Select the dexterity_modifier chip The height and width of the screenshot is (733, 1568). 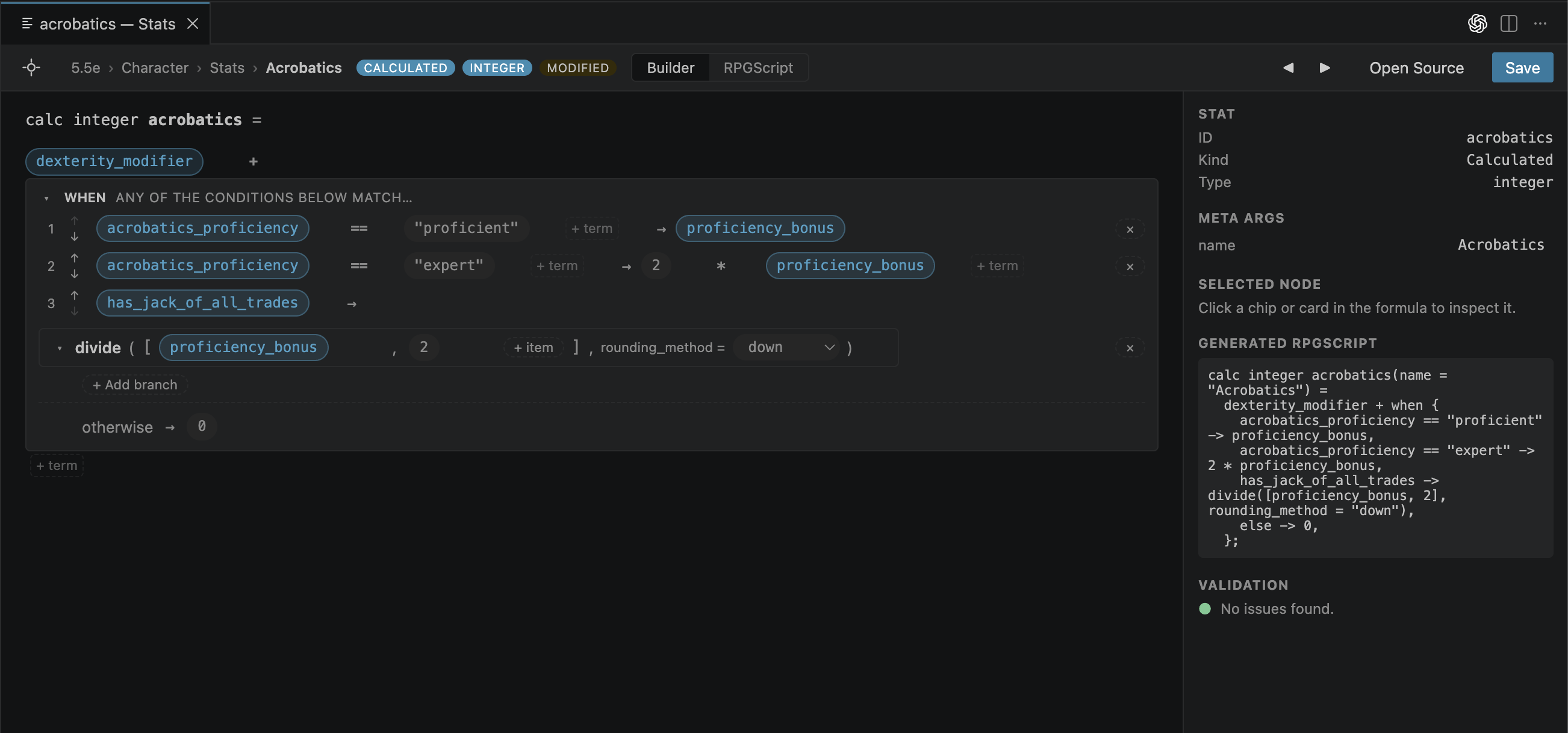pyautogui.click(x=114, y=161)
